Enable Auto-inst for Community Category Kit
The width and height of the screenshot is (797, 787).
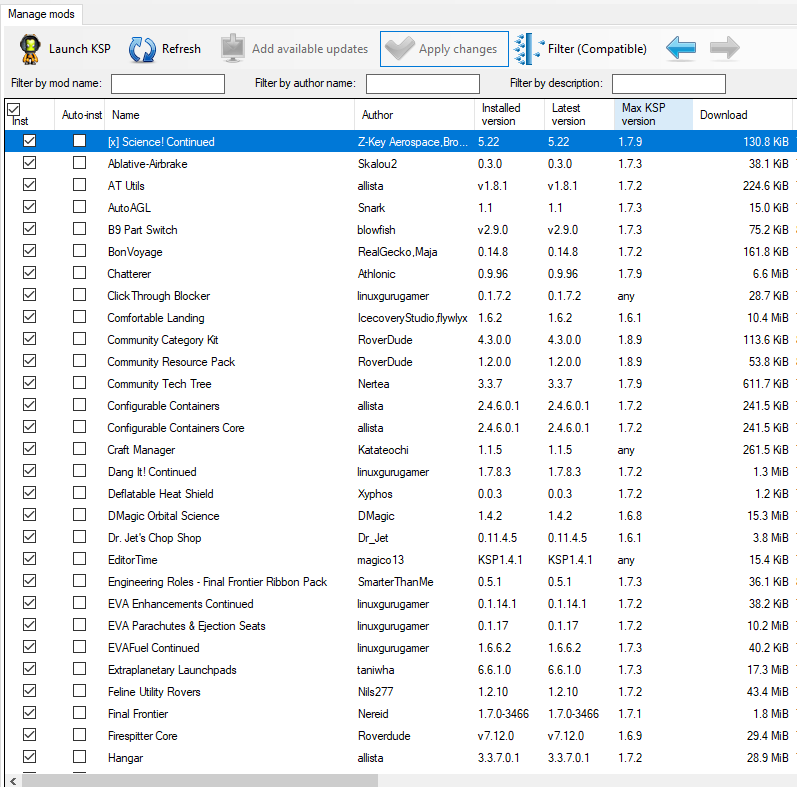pyautogui.click(x=79, y=339)
